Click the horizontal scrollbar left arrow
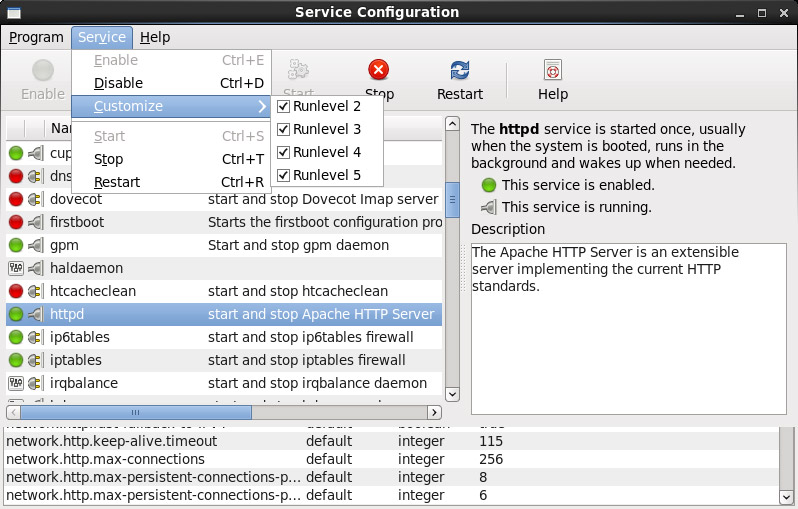The width and height of the screenshot is (798, 509). (14, 412)
